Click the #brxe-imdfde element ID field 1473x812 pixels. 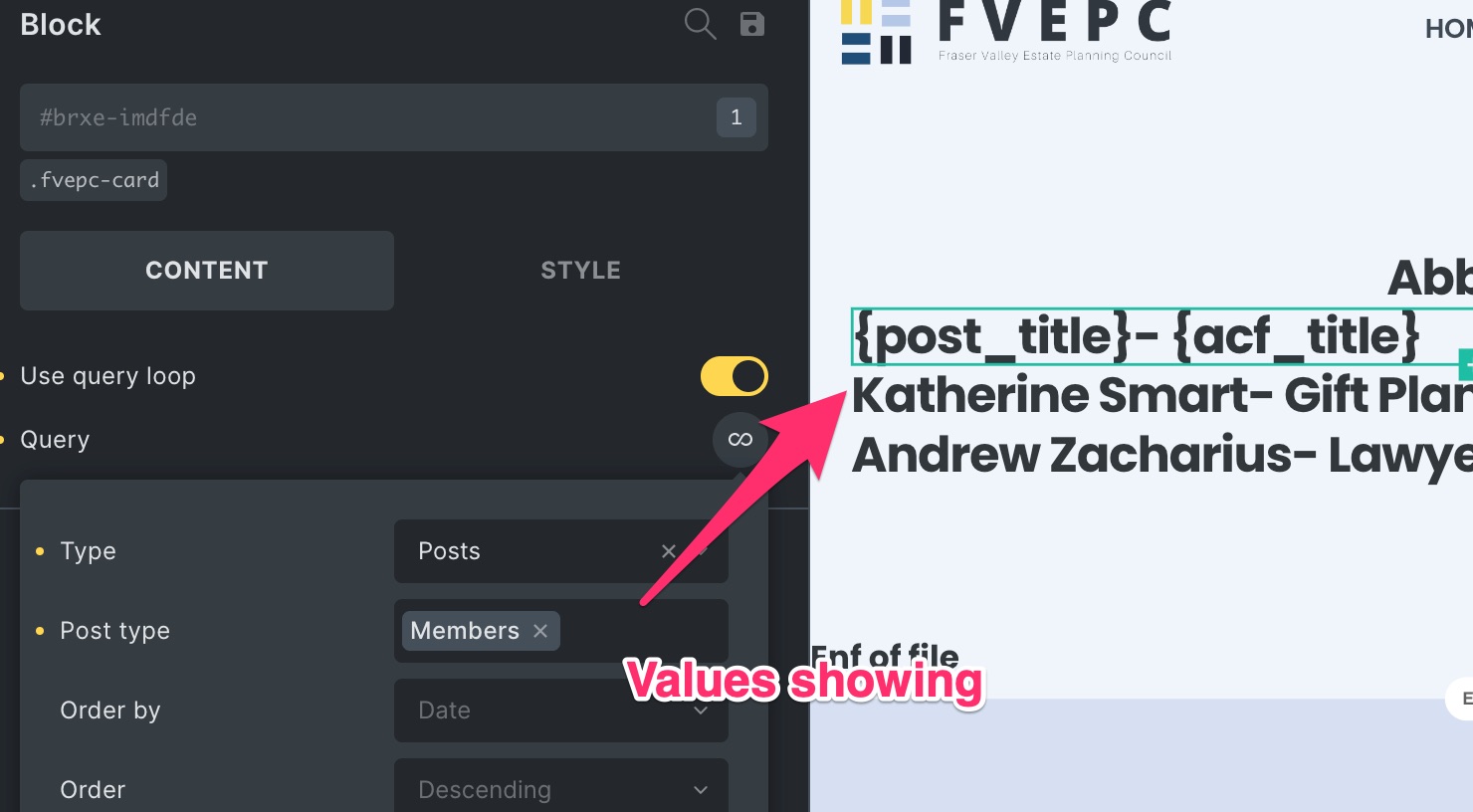(x=394, y=117)
